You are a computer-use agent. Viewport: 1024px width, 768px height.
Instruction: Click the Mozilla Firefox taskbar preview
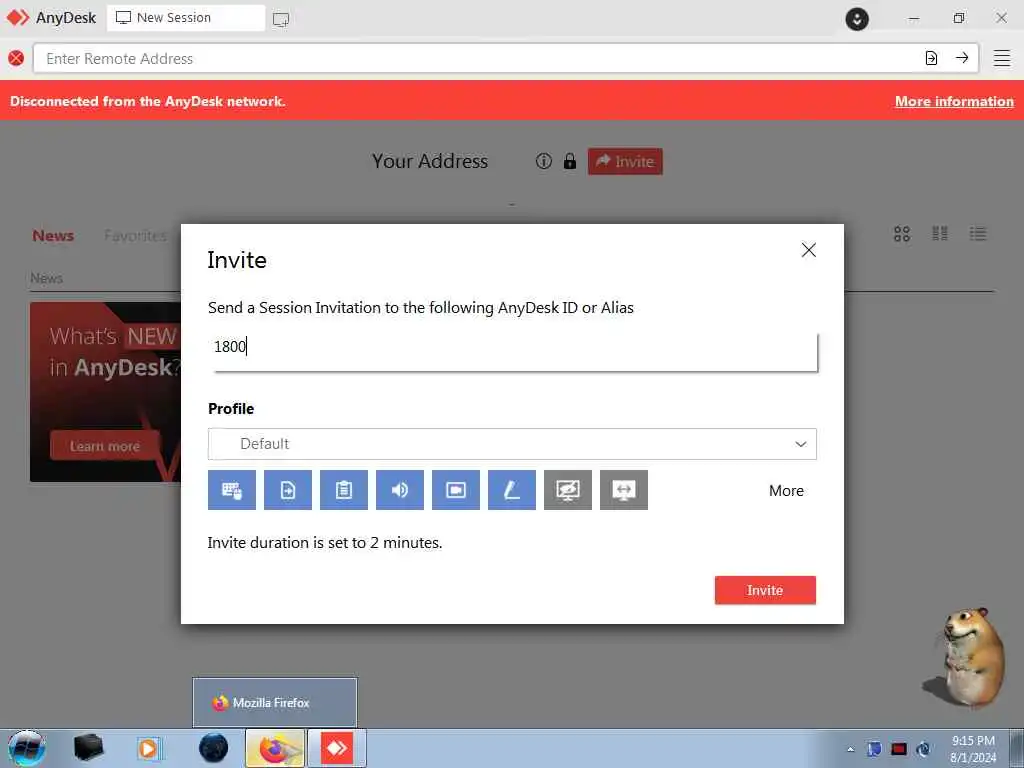tap(275, 703)
